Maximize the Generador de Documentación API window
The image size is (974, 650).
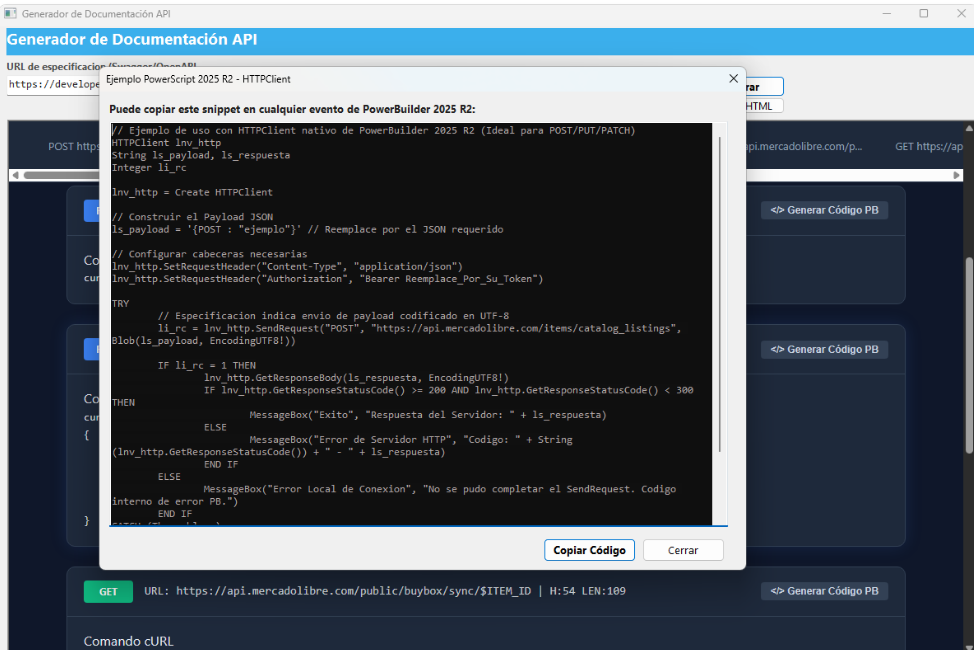coord(924,13)
